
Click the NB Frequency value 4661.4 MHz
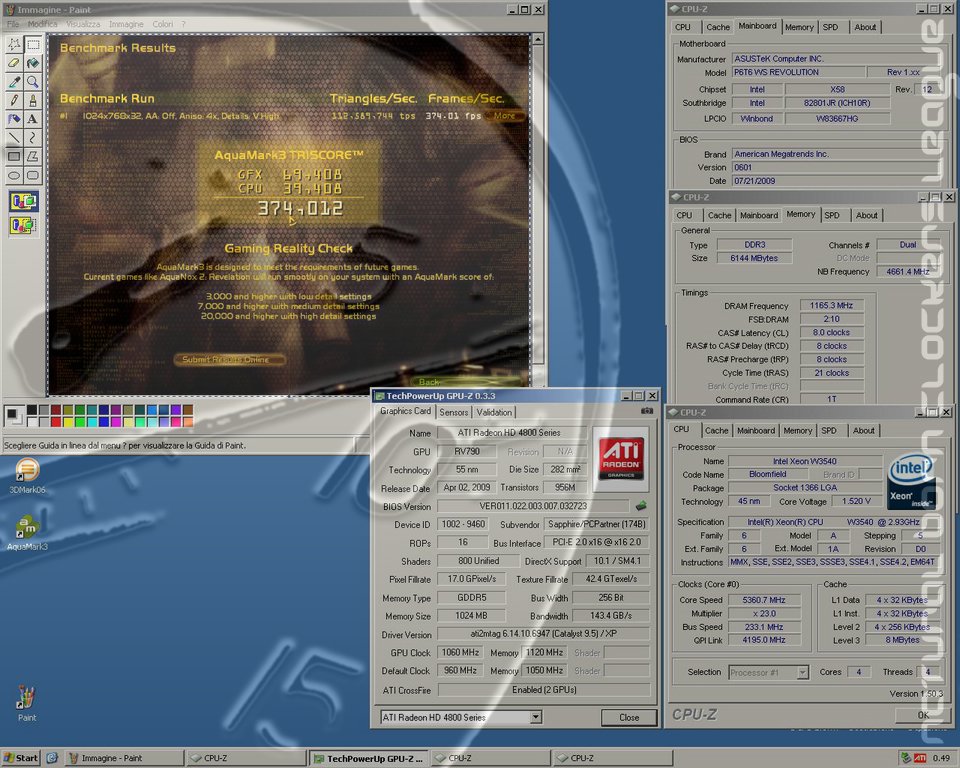907,271
